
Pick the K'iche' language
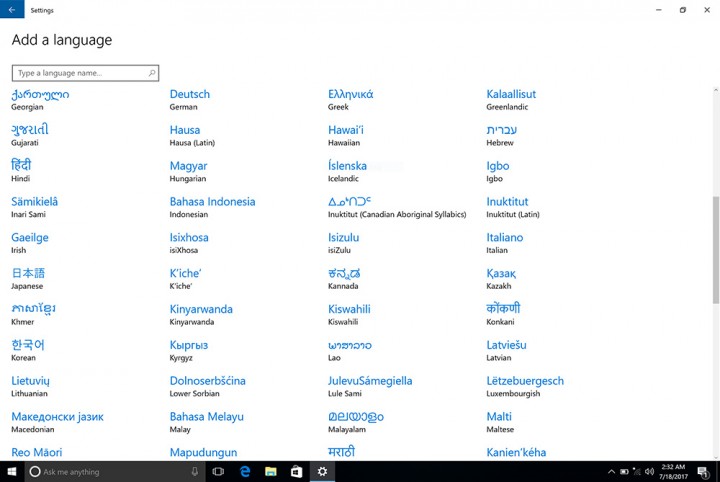[186, 279]
